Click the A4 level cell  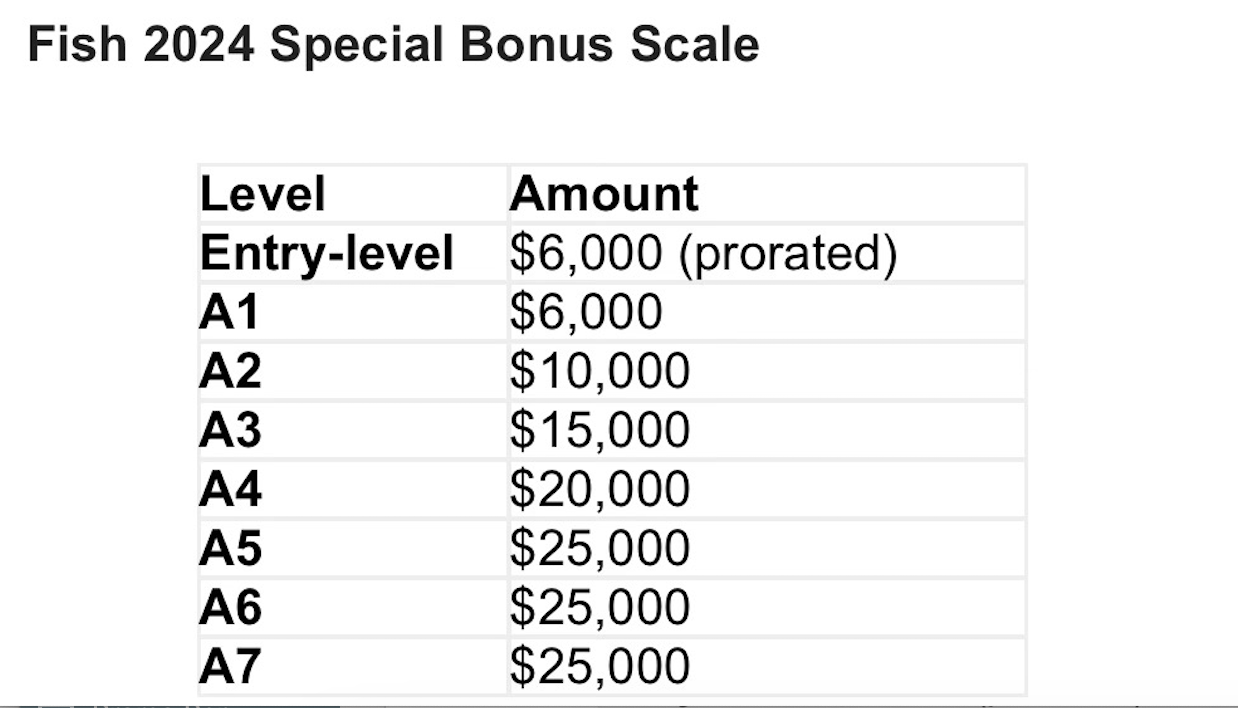click(x=230, y=490)
